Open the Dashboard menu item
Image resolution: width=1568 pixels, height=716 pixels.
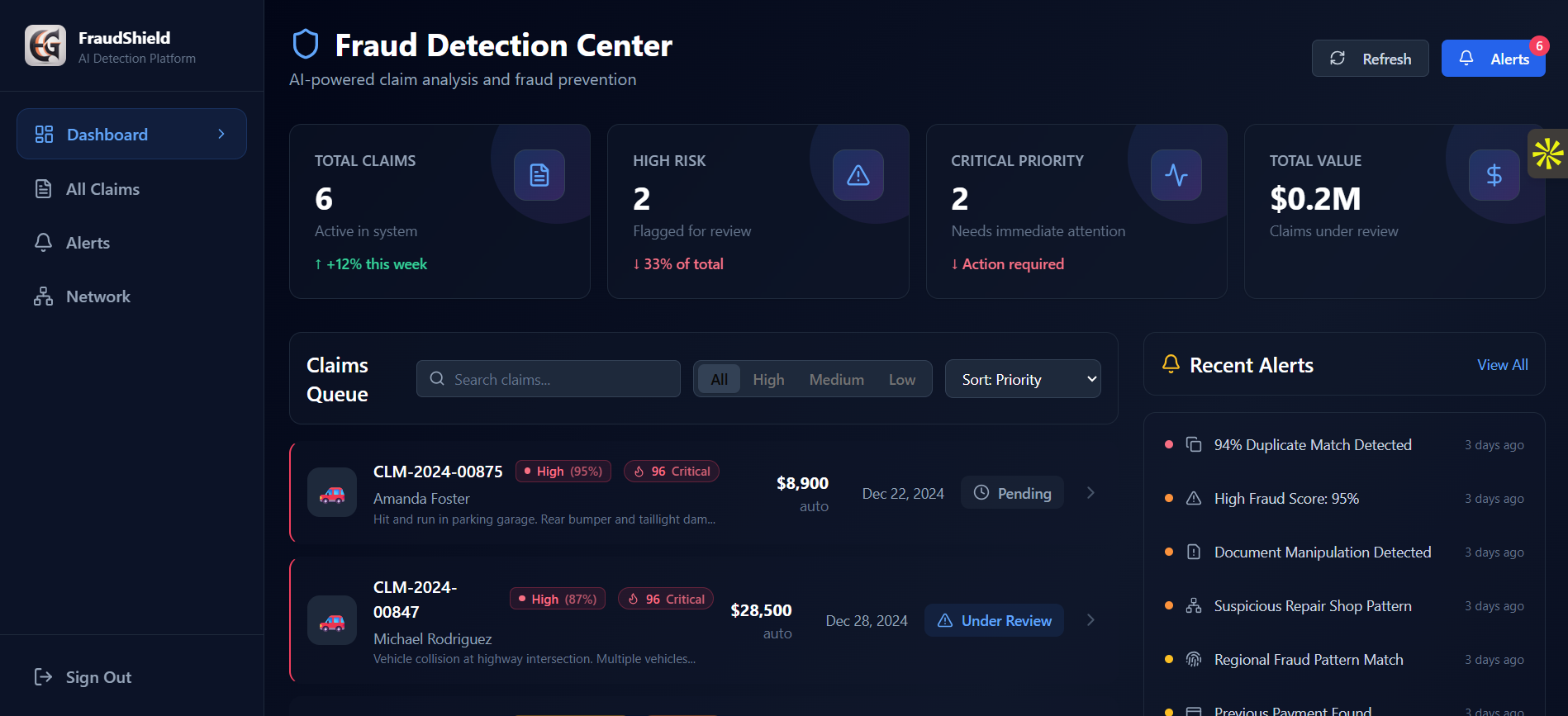(131, 134)
